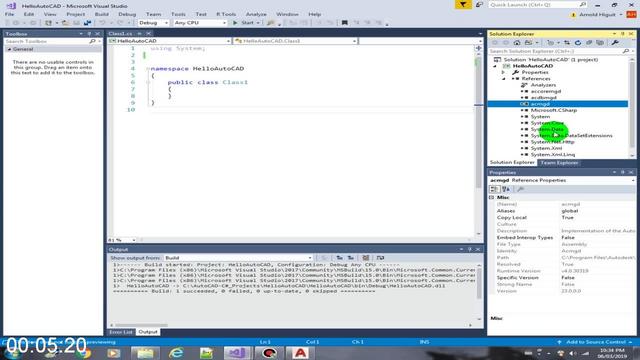Click the Embed Interop Types value False
This screenshot has height=360, width=640.
coord(568,238)
